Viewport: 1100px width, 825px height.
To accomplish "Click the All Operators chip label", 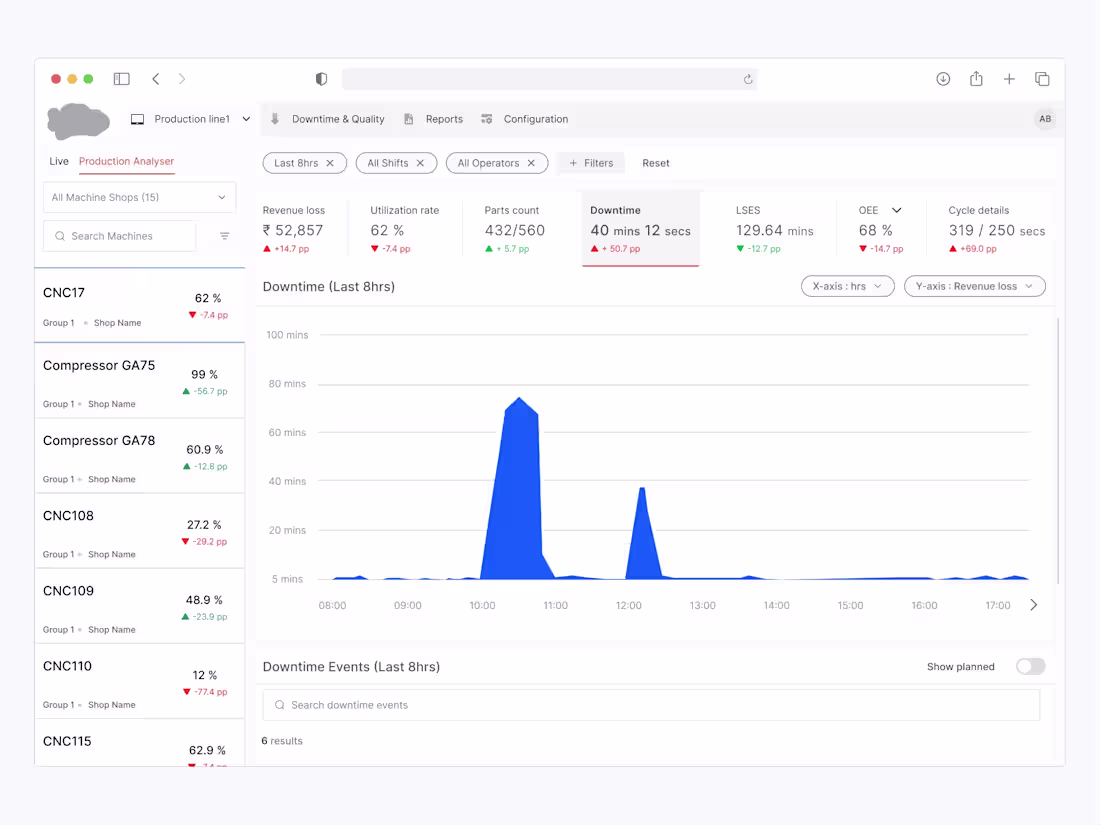I will [488, 163].
